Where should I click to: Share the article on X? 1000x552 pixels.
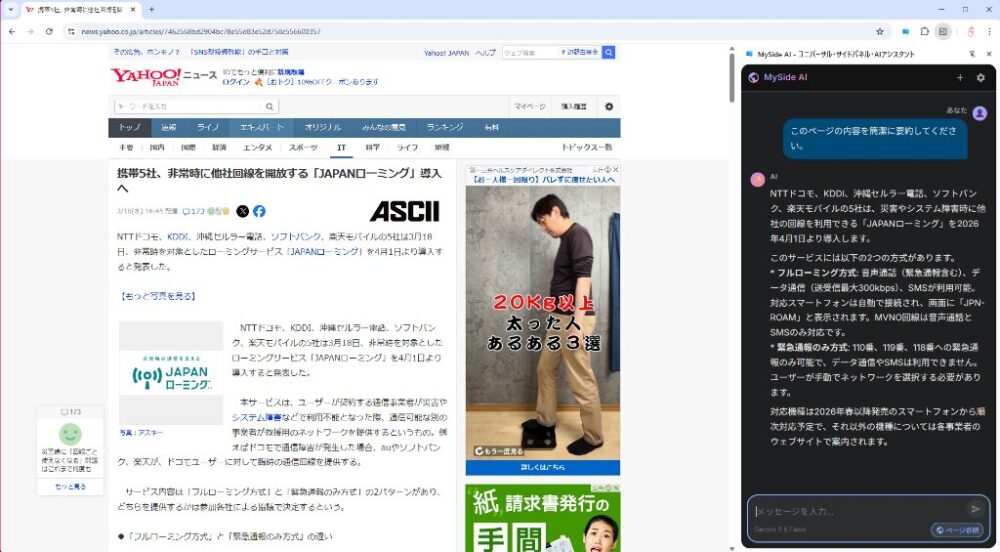(x=243, y=211)
